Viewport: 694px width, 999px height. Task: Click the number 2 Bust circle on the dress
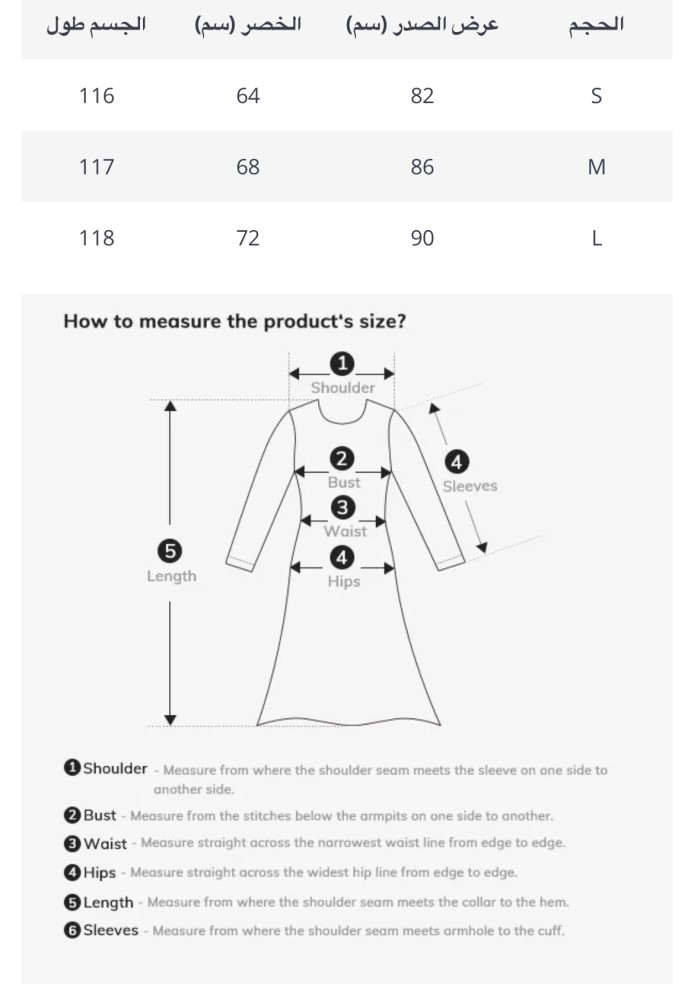(x=343, y=459)
